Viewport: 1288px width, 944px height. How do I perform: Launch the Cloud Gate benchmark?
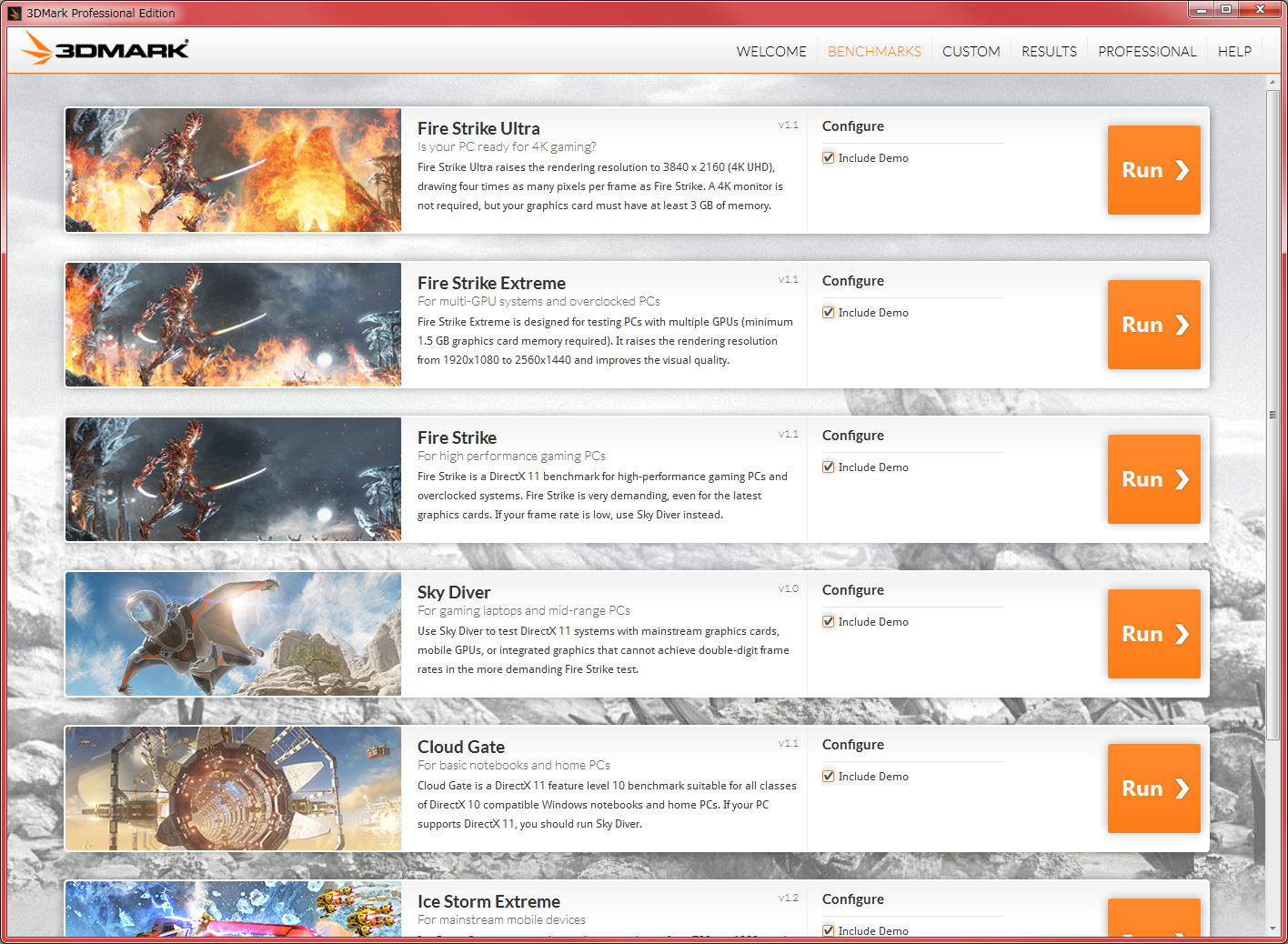(1153, 788)
